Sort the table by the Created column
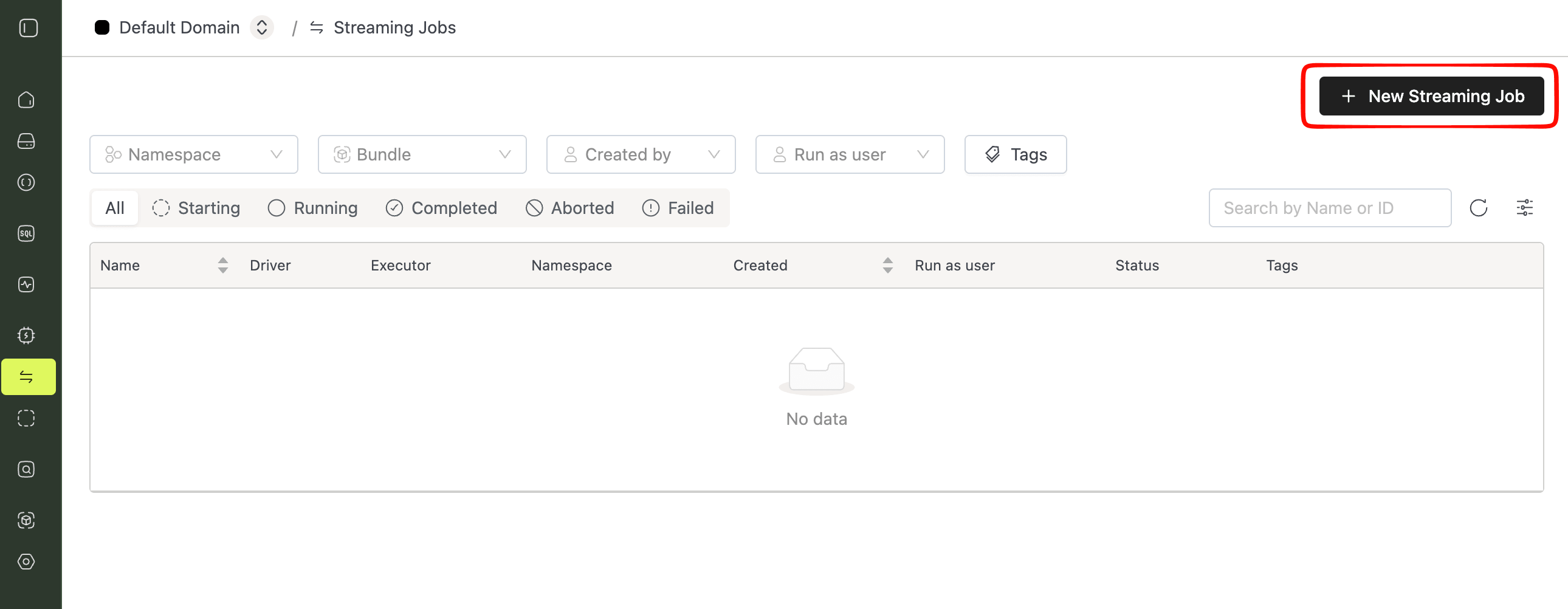 (887, 265)
